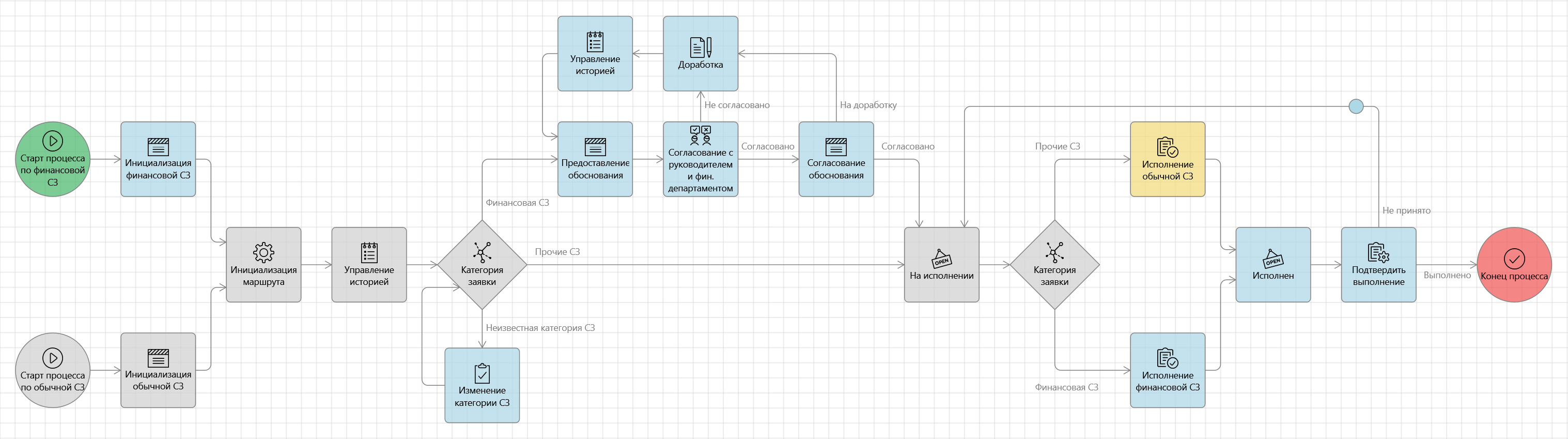Click the gear icon in Инициализация маршрута
Image resolution: width=1568 pixels, height=439 pixels.
[263, 252]
